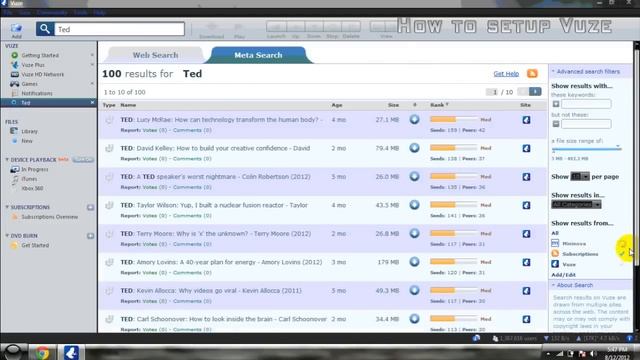Click Vuze site icon in Colin Robertson row
The image size is (640, 360).
[x=527, y=177]
